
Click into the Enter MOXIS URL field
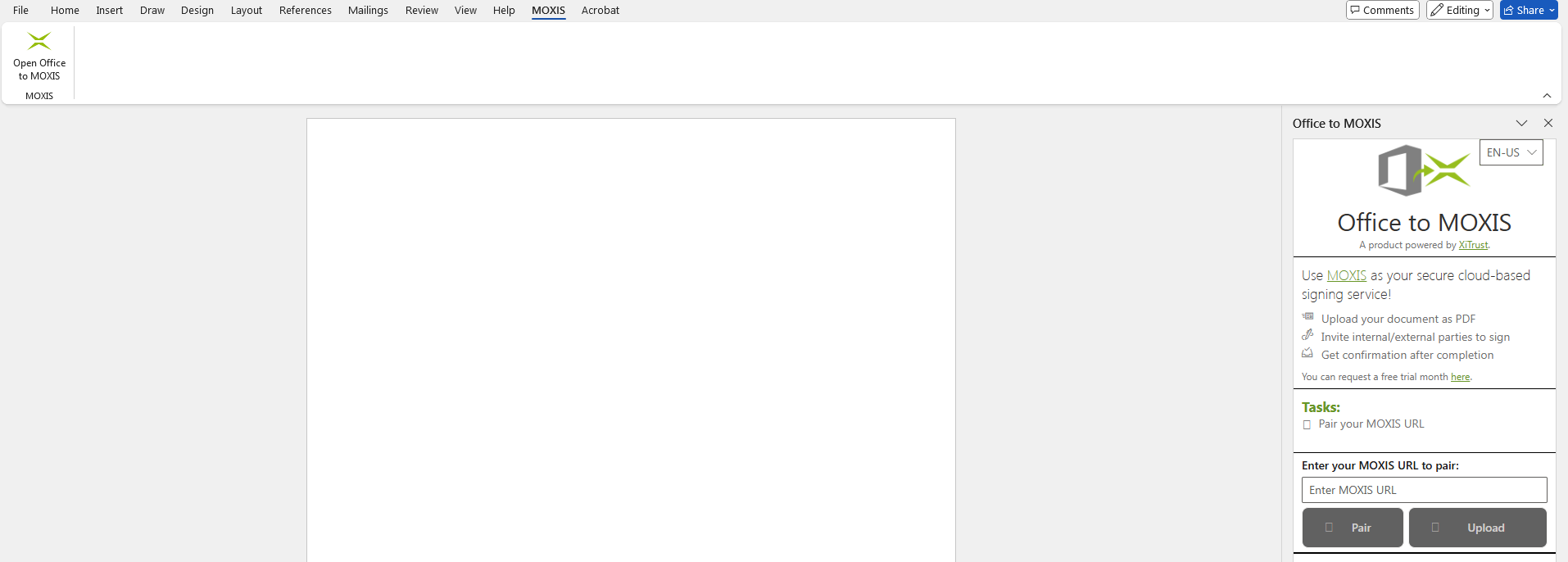click(1424, 490)
